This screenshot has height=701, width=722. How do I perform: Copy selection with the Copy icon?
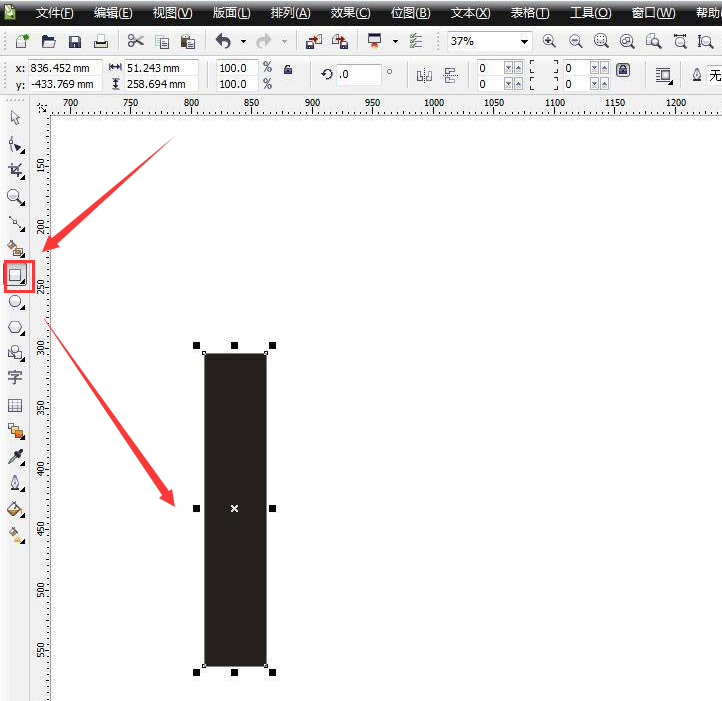162,42
